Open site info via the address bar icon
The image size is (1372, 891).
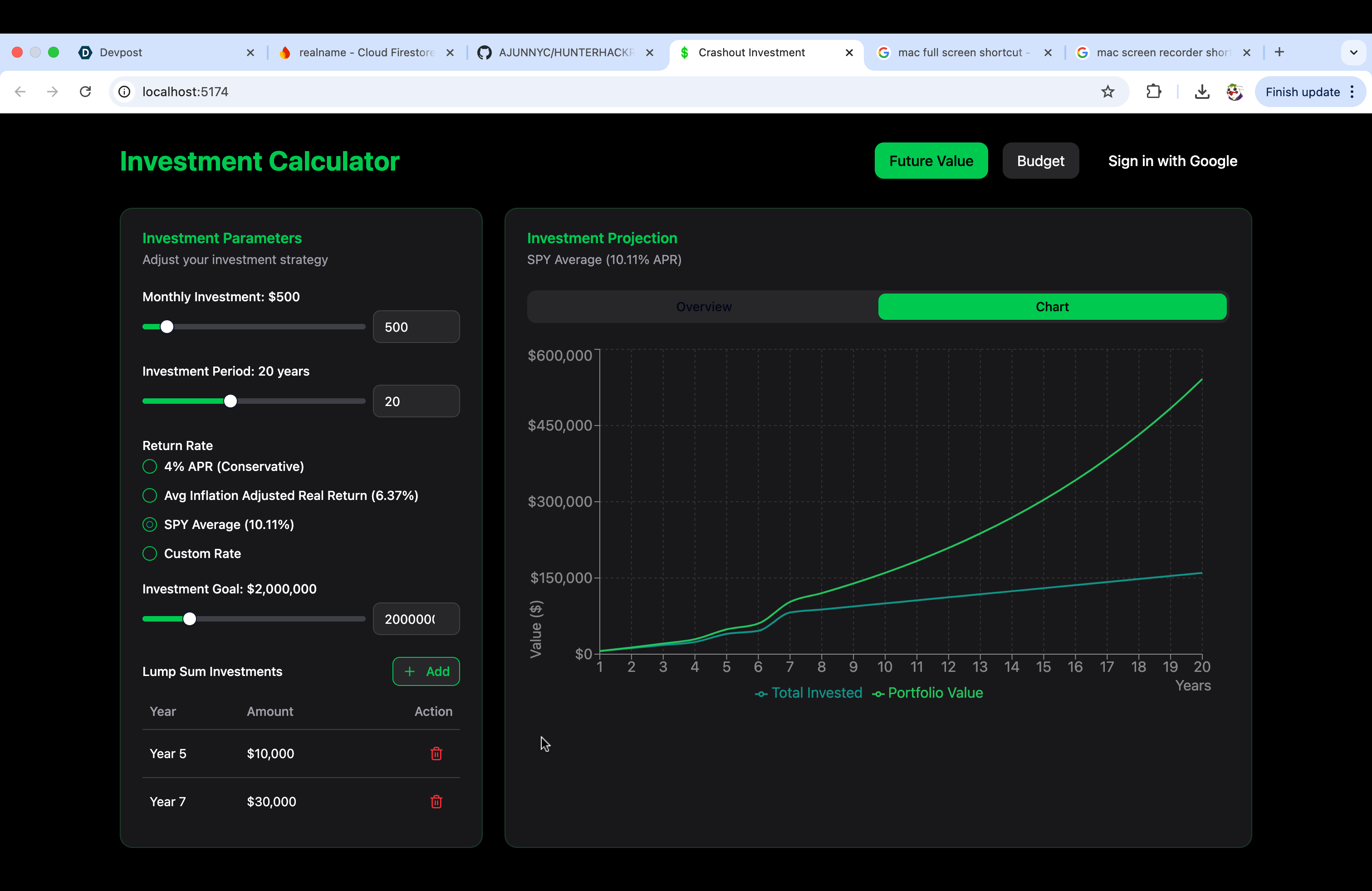(124, 92)
